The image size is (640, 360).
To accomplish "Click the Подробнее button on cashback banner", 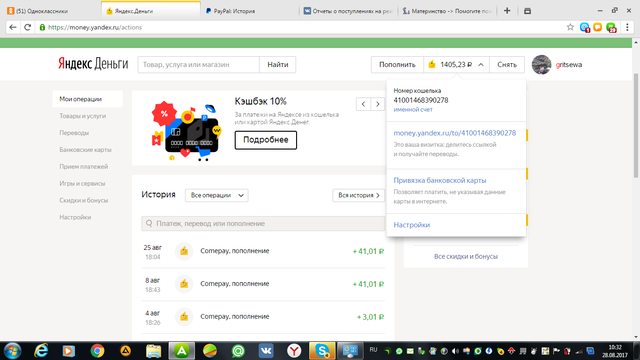I will pos(266,140).
